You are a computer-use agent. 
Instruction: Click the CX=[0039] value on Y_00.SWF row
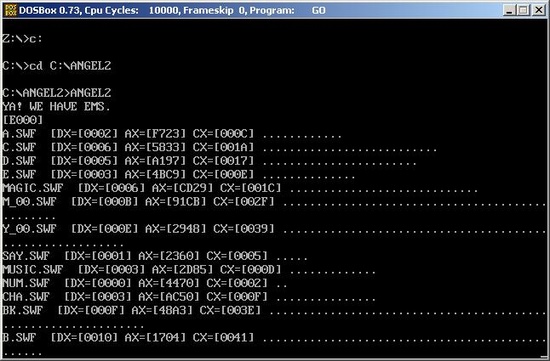pos(244,229)
